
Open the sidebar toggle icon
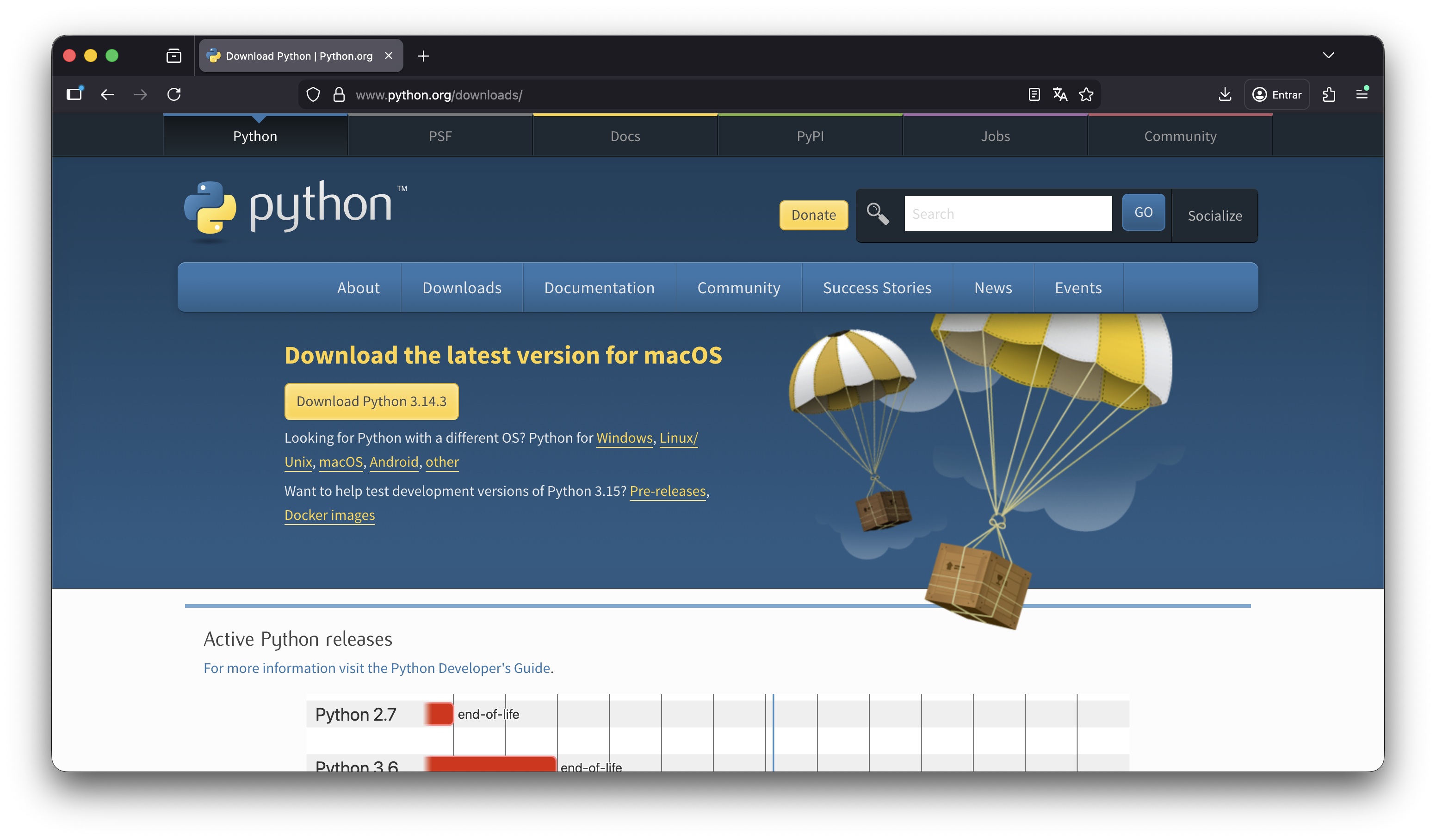point(74,95)
